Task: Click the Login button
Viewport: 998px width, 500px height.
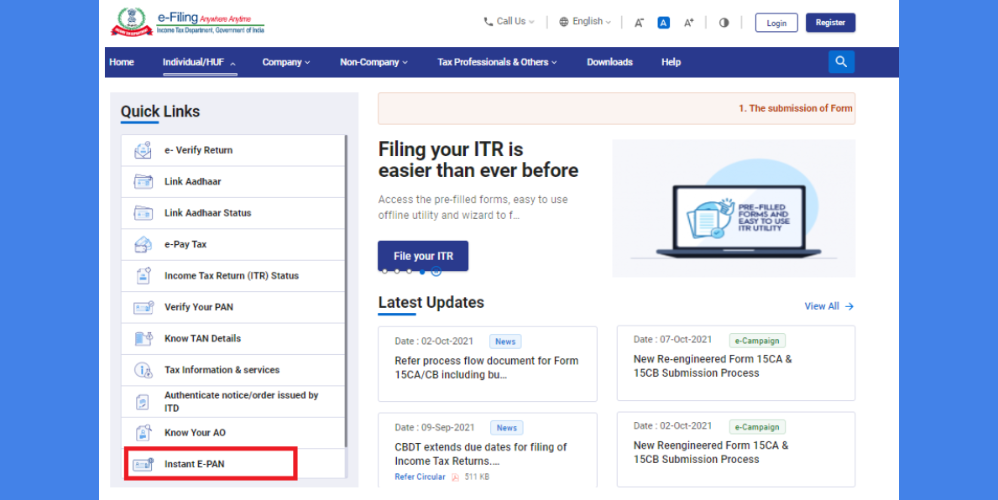Action: [777, 23]
